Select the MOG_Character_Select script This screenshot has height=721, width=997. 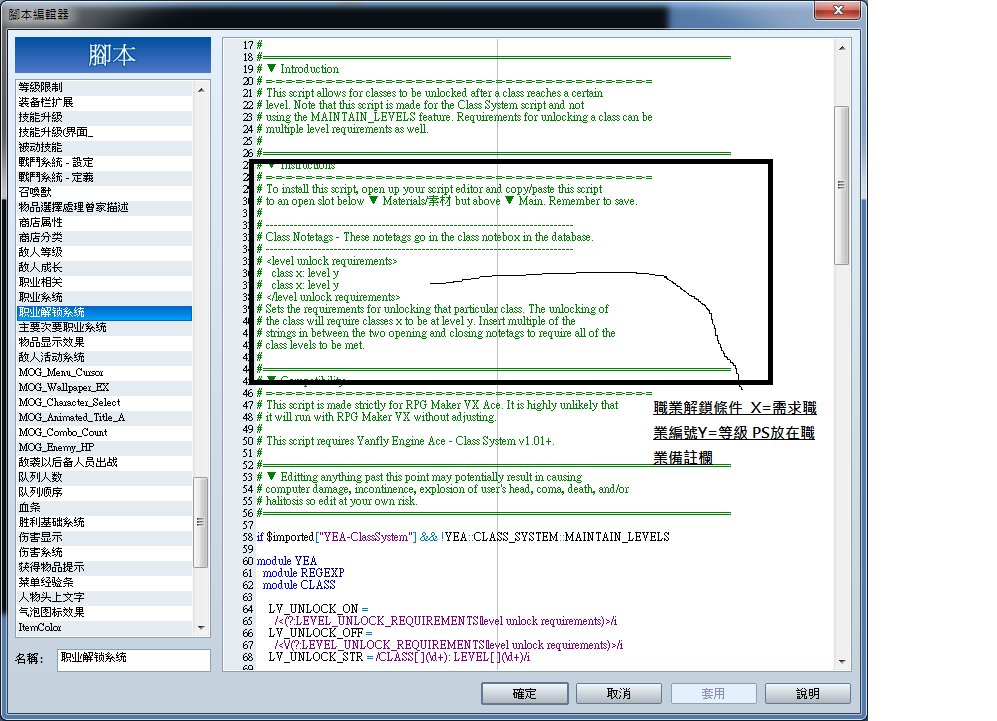(x=104, y=402)
